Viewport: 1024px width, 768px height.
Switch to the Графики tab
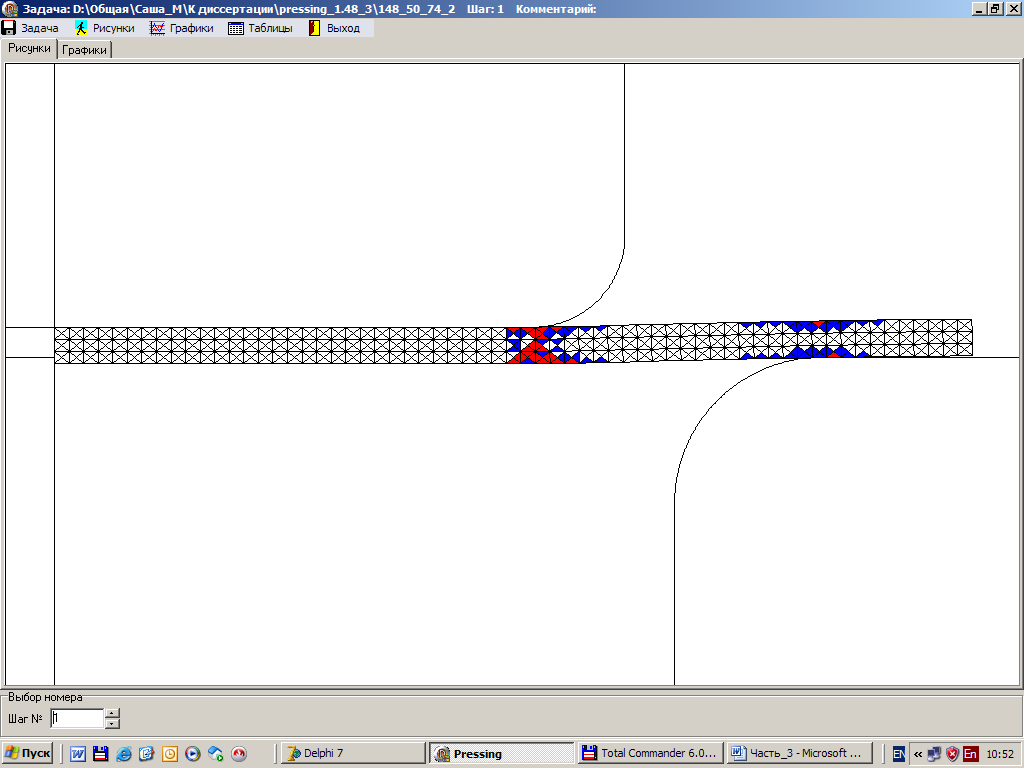85,49
